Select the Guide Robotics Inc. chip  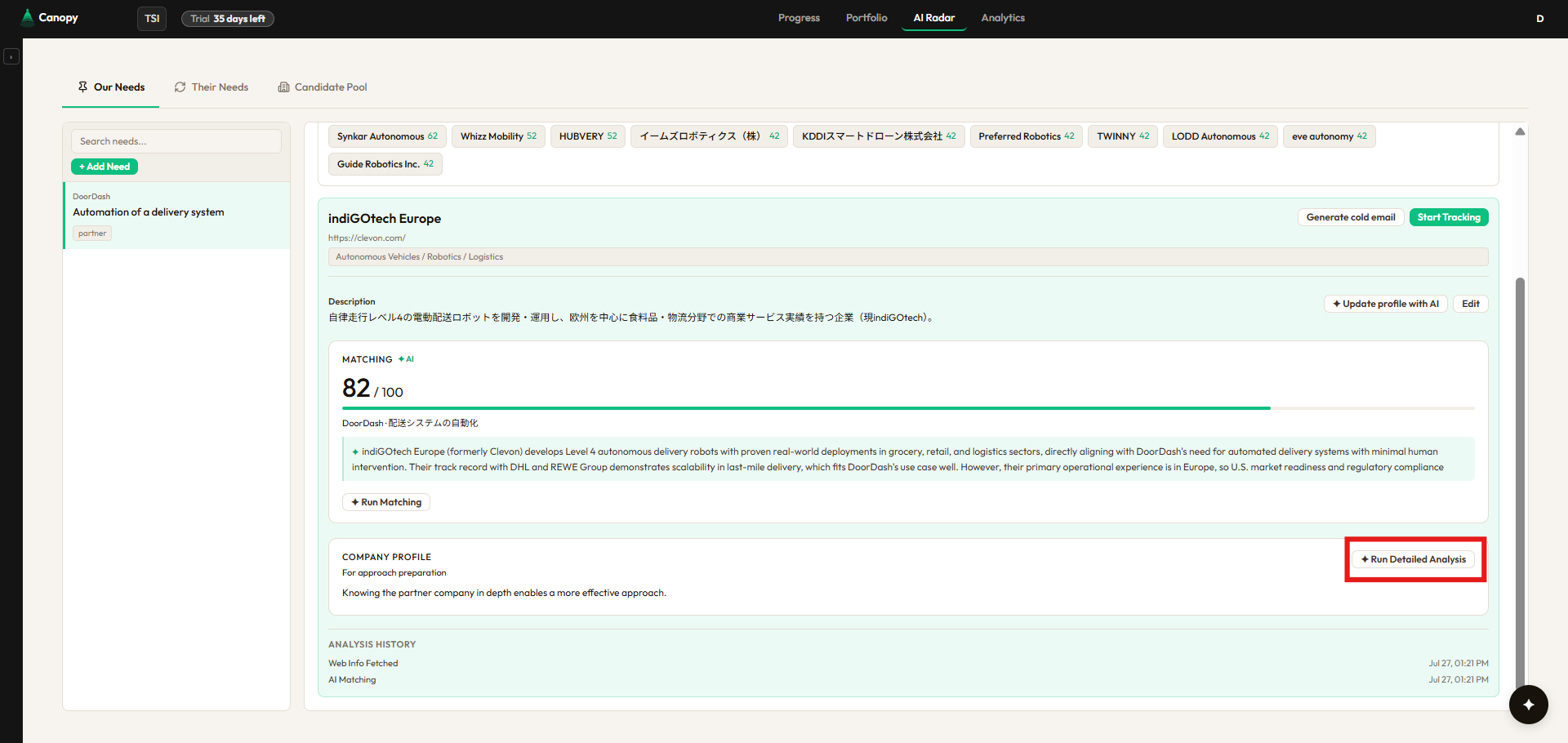(385, 164)
